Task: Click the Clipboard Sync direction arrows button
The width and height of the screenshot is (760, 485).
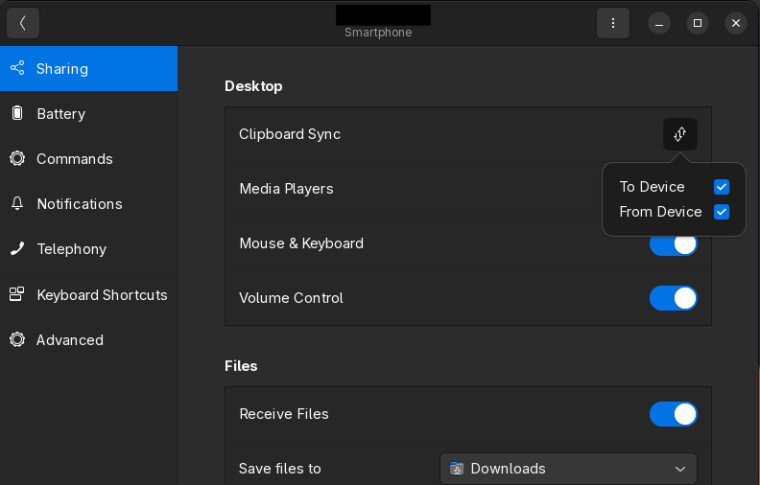Action: (x=680, y=134)
